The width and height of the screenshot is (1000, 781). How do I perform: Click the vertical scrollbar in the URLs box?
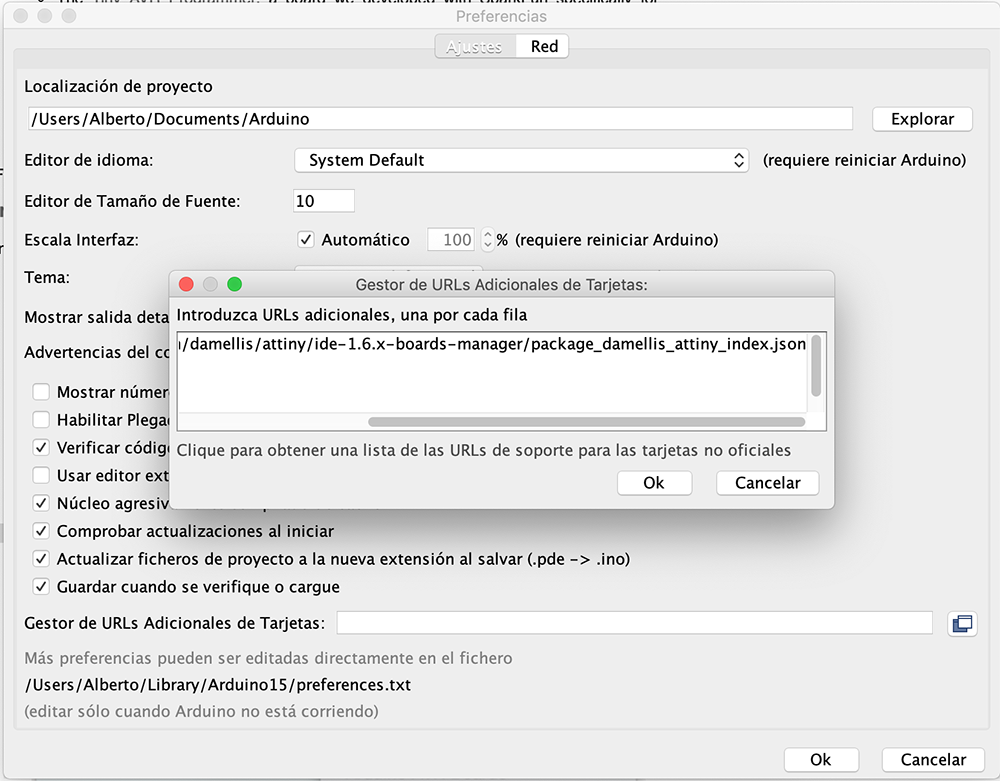pyautogui.click(x=816, y=366)
